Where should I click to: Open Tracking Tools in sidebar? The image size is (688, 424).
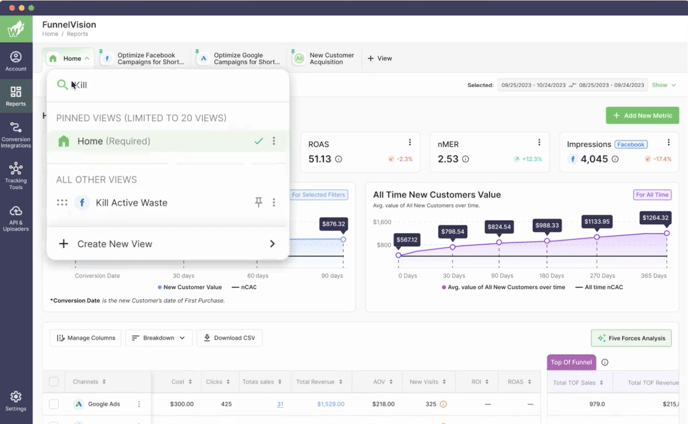pos(16,176)
